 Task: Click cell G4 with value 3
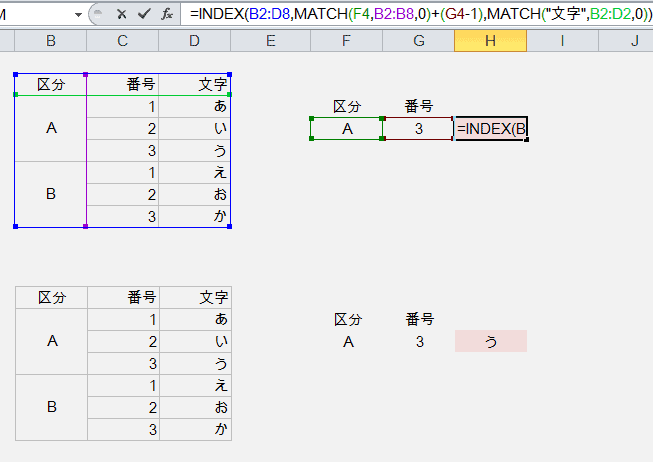pyautogui.click(x=418, y=129)
